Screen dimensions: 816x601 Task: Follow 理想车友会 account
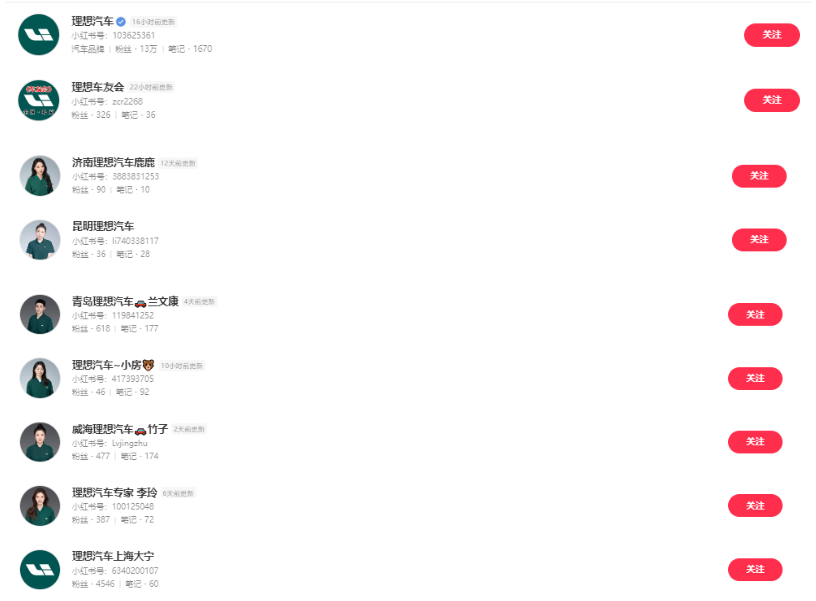771,100
